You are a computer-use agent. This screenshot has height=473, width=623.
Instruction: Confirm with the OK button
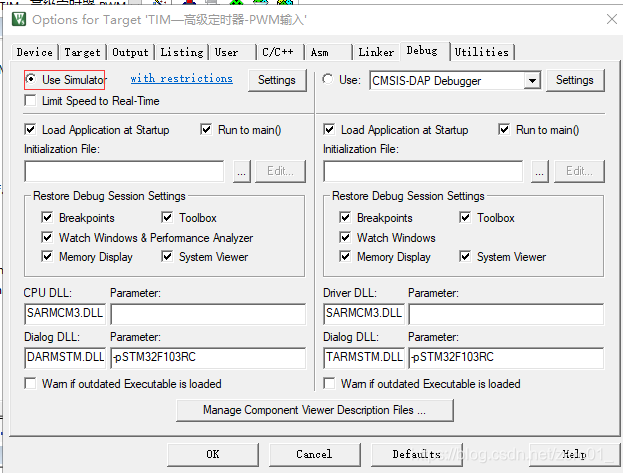(x=213, y=455)
